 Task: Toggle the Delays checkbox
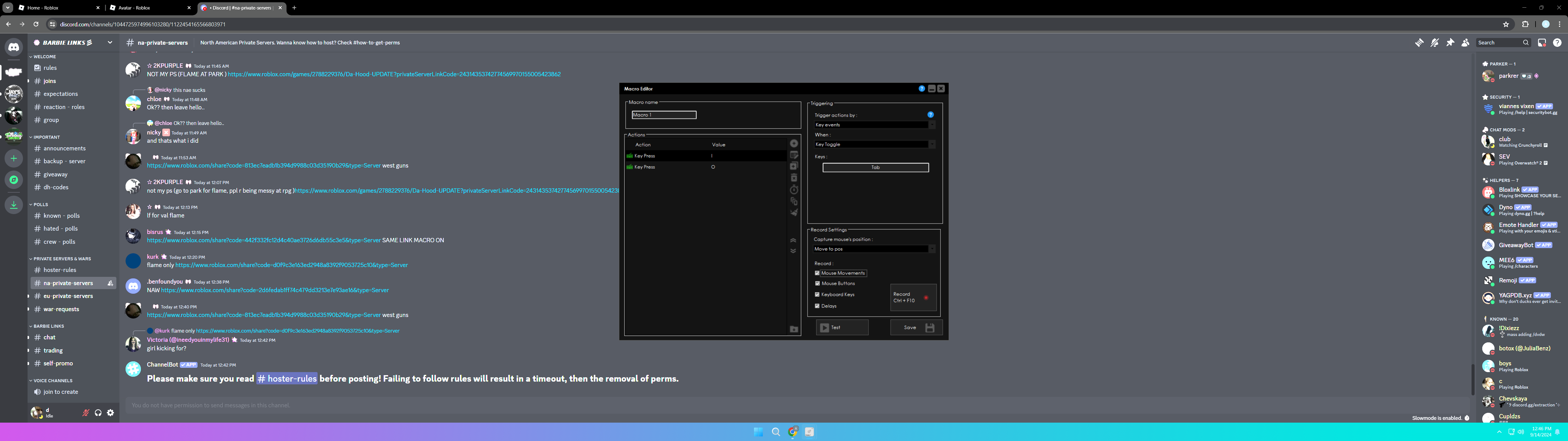(817, 306)
